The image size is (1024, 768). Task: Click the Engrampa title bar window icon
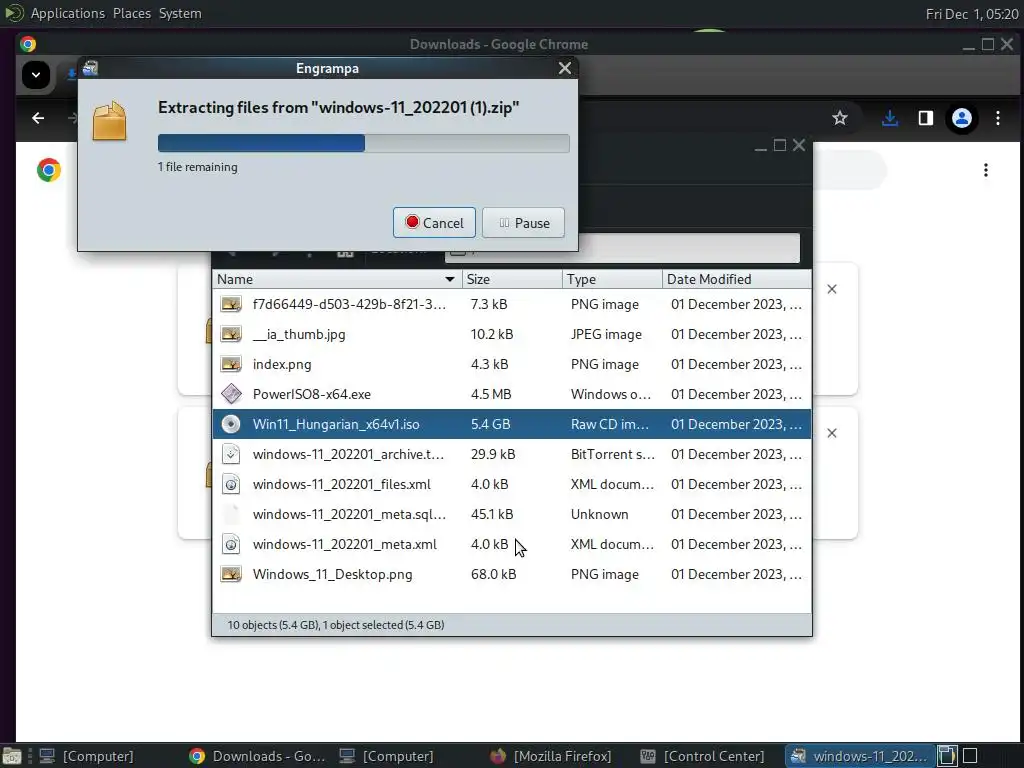tap(90, 68)
